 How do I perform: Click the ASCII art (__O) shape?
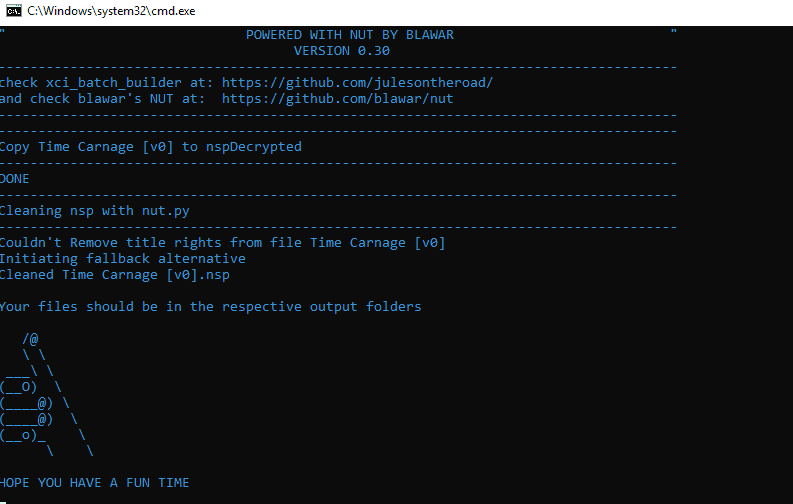click(19, 387)
